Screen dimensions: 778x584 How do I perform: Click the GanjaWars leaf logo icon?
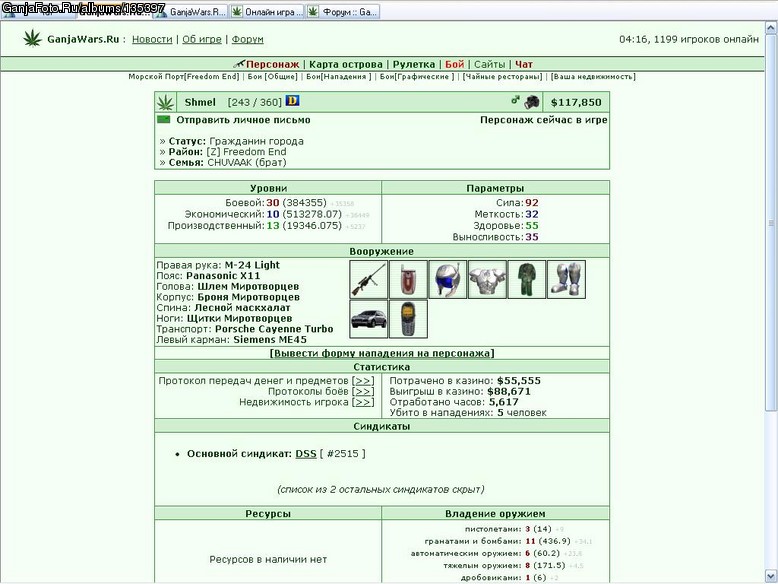click(x=33, y=39)
